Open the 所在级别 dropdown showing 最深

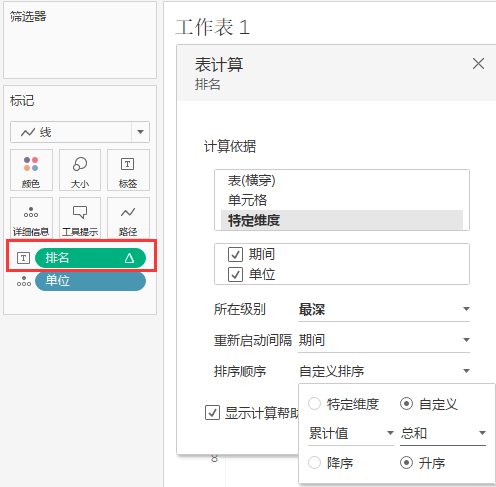[x=384, y=309]
